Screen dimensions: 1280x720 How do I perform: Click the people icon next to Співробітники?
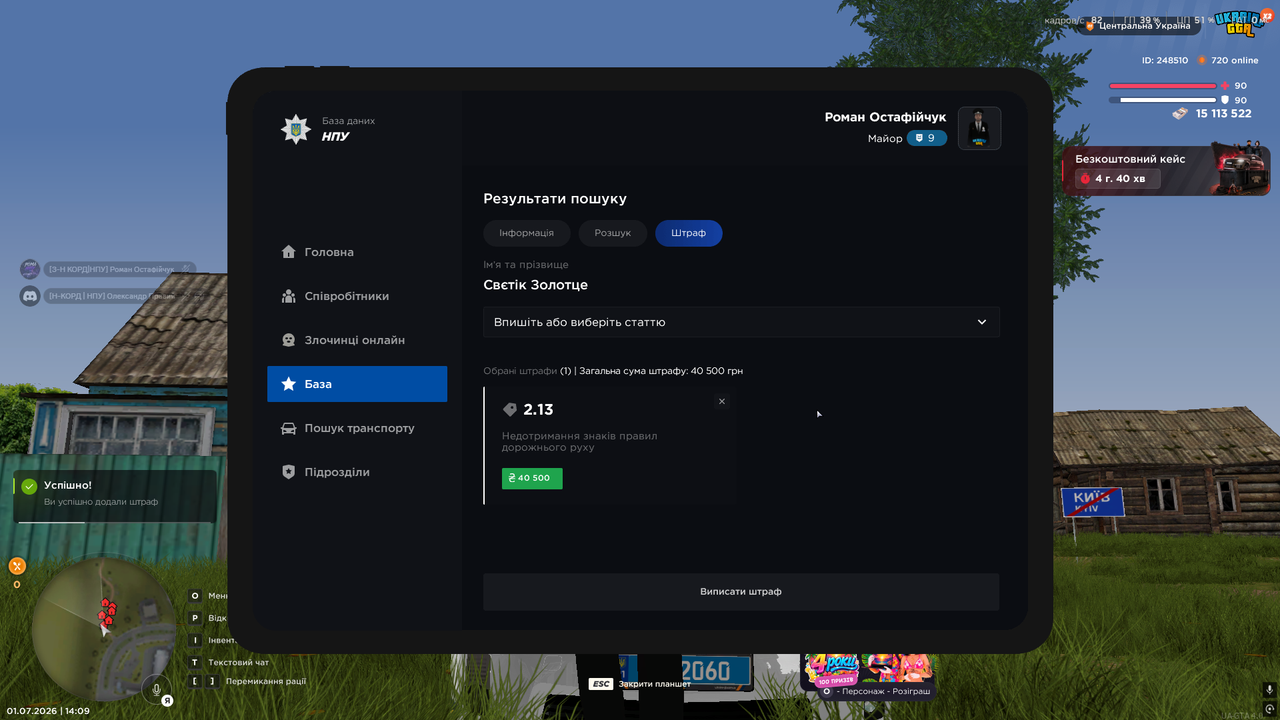tap(289, 296)
